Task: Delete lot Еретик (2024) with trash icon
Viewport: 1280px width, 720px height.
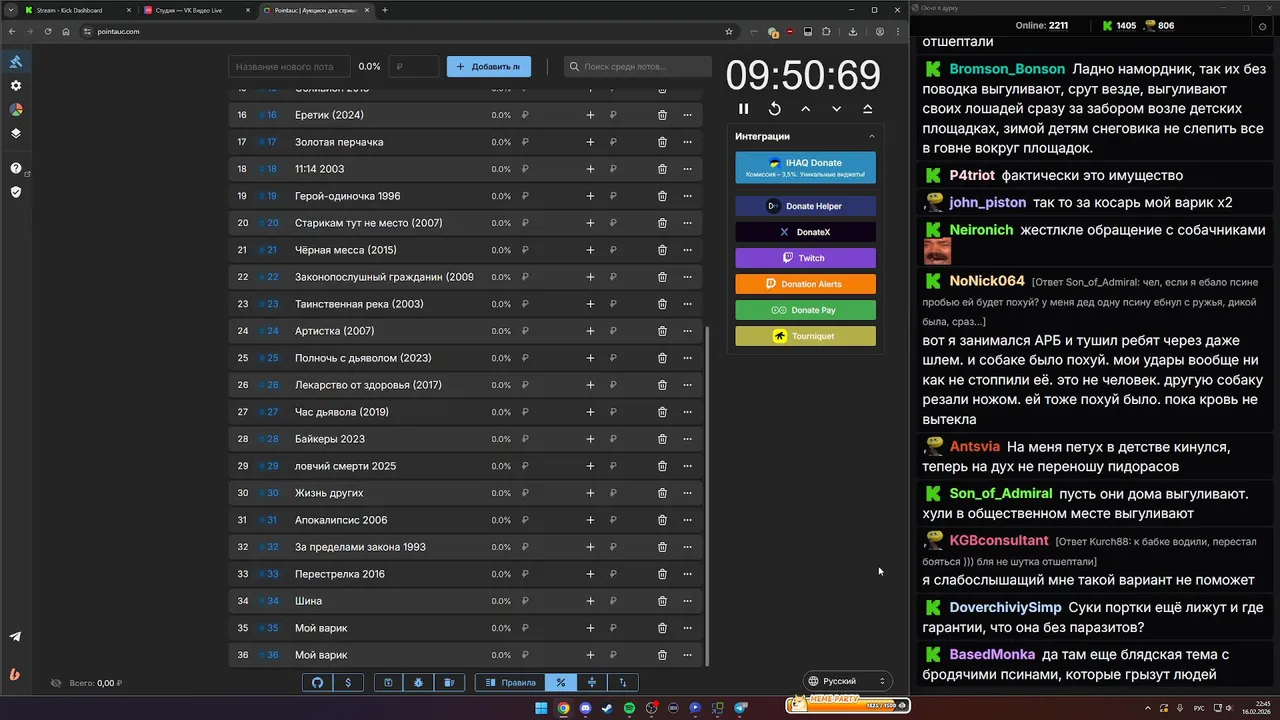Action: [x=662, y=115]
